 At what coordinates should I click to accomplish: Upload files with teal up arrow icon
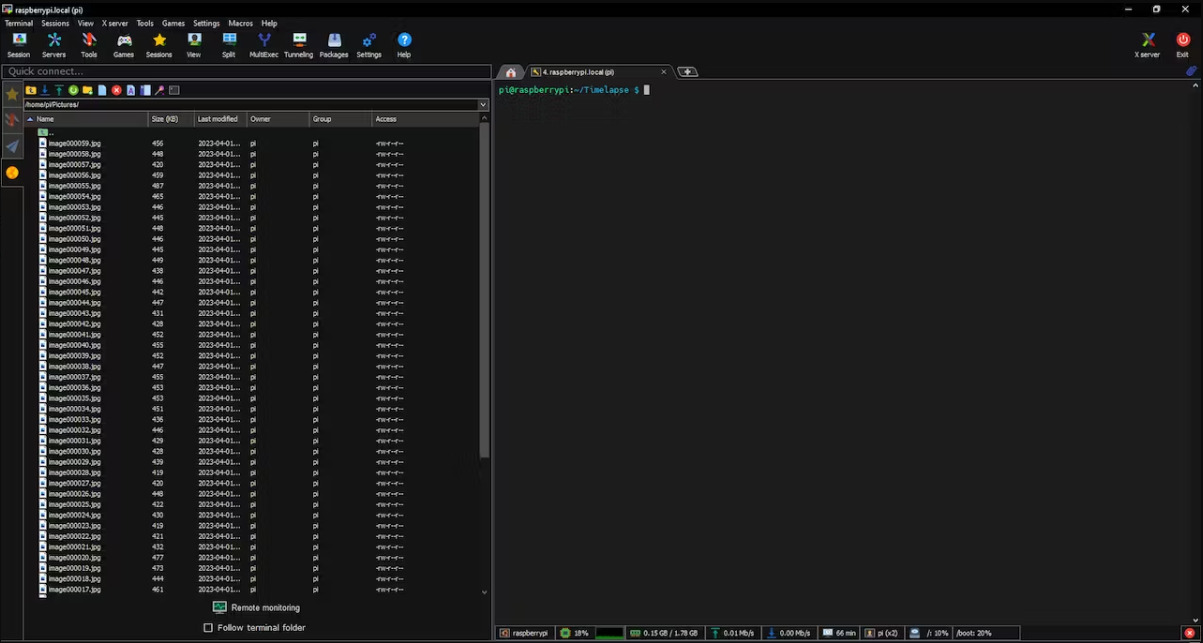59,90
